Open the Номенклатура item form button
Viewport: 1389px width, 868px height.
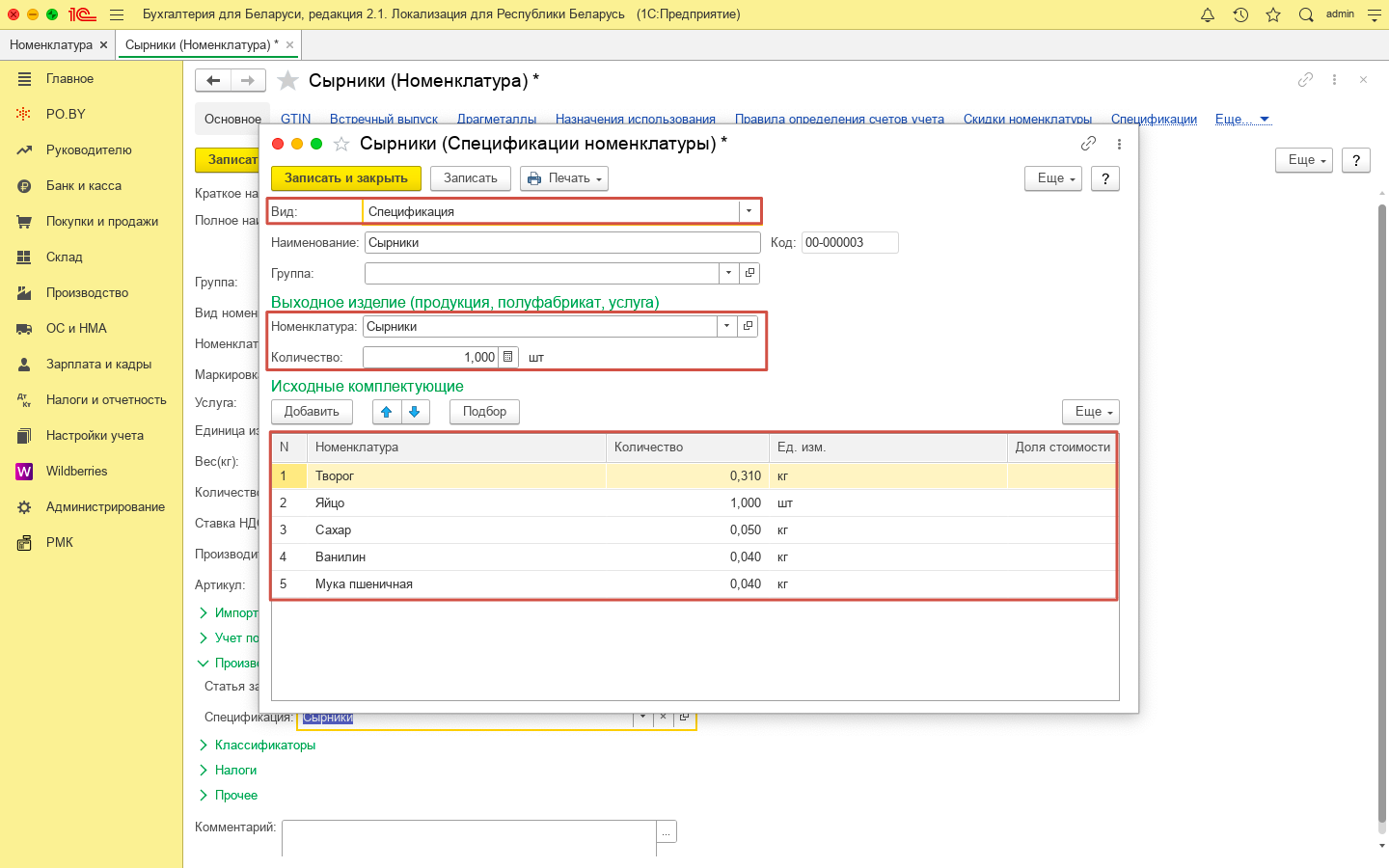coord(748,326)
